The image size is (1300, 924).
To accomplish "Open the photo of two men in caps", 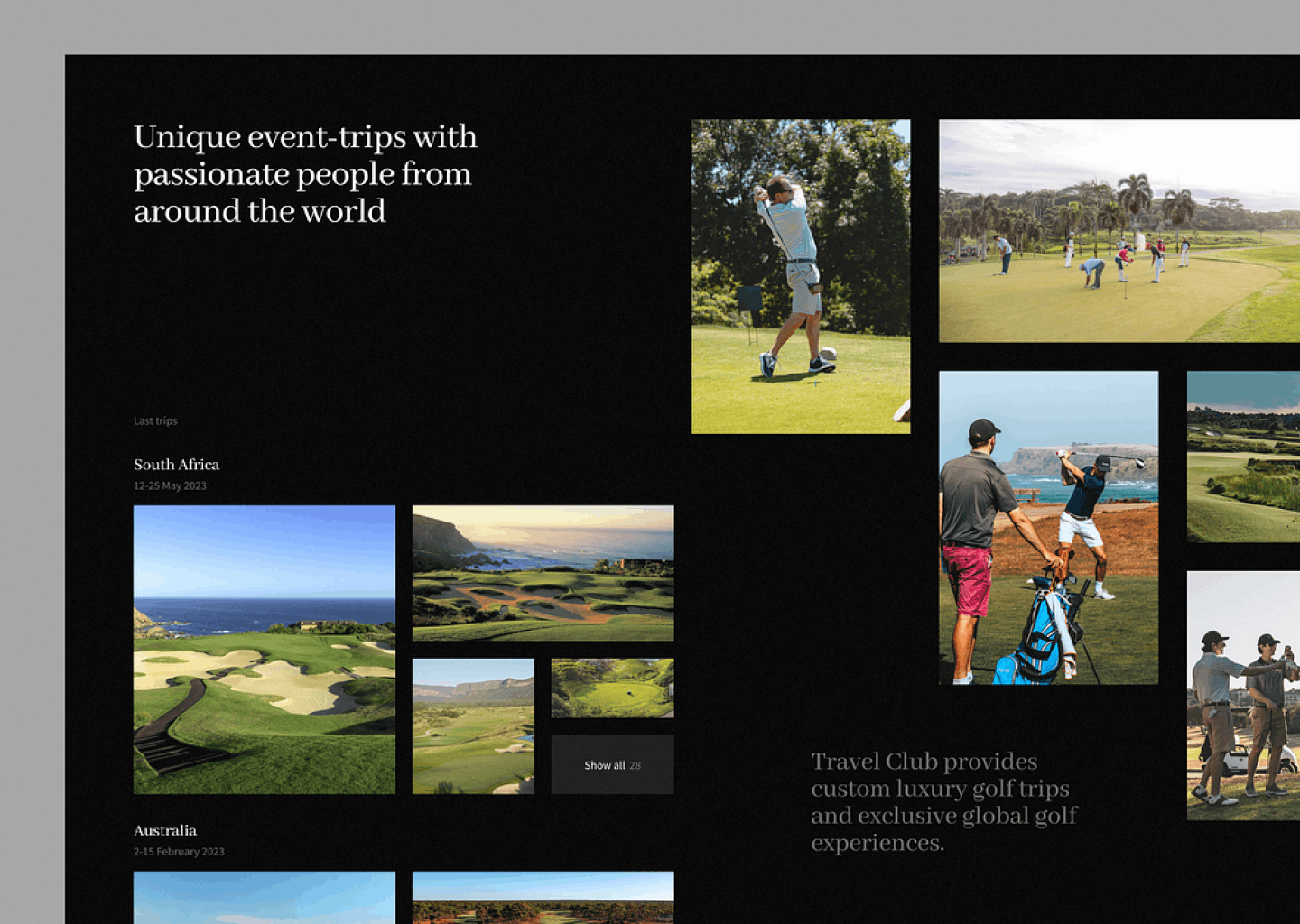I will click(x=1243, y=696).
